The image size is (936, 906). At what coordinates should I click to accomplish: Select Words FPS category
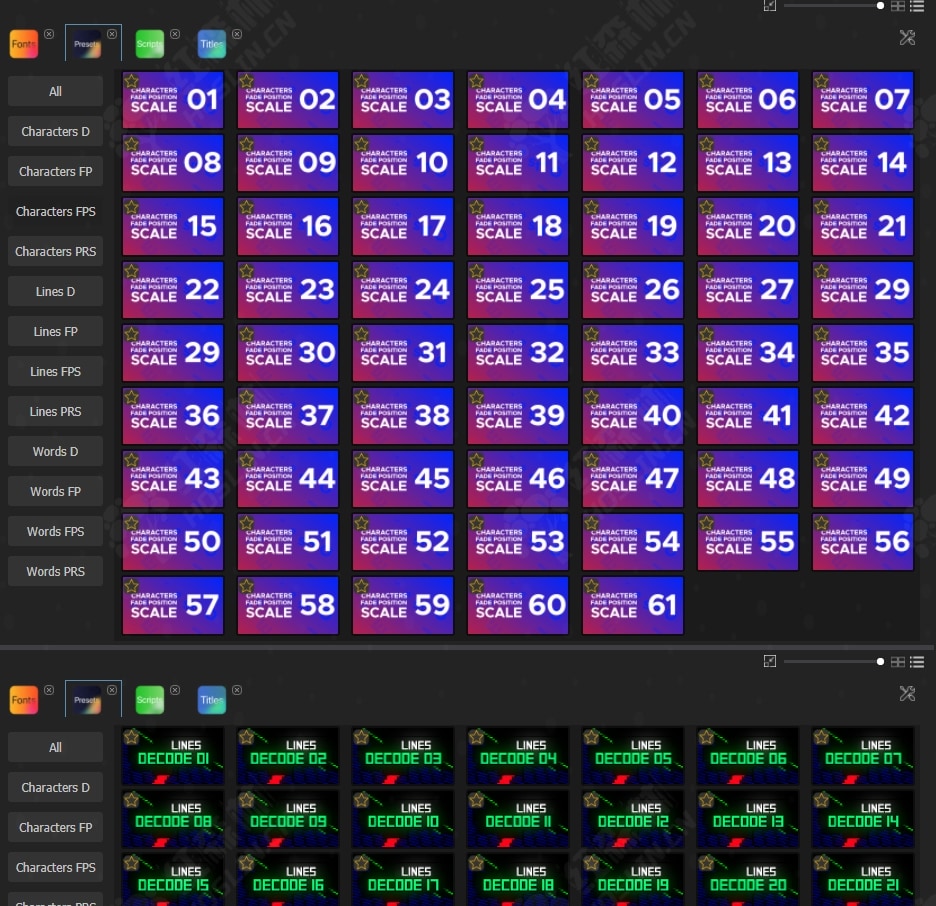tap(56, 531)
